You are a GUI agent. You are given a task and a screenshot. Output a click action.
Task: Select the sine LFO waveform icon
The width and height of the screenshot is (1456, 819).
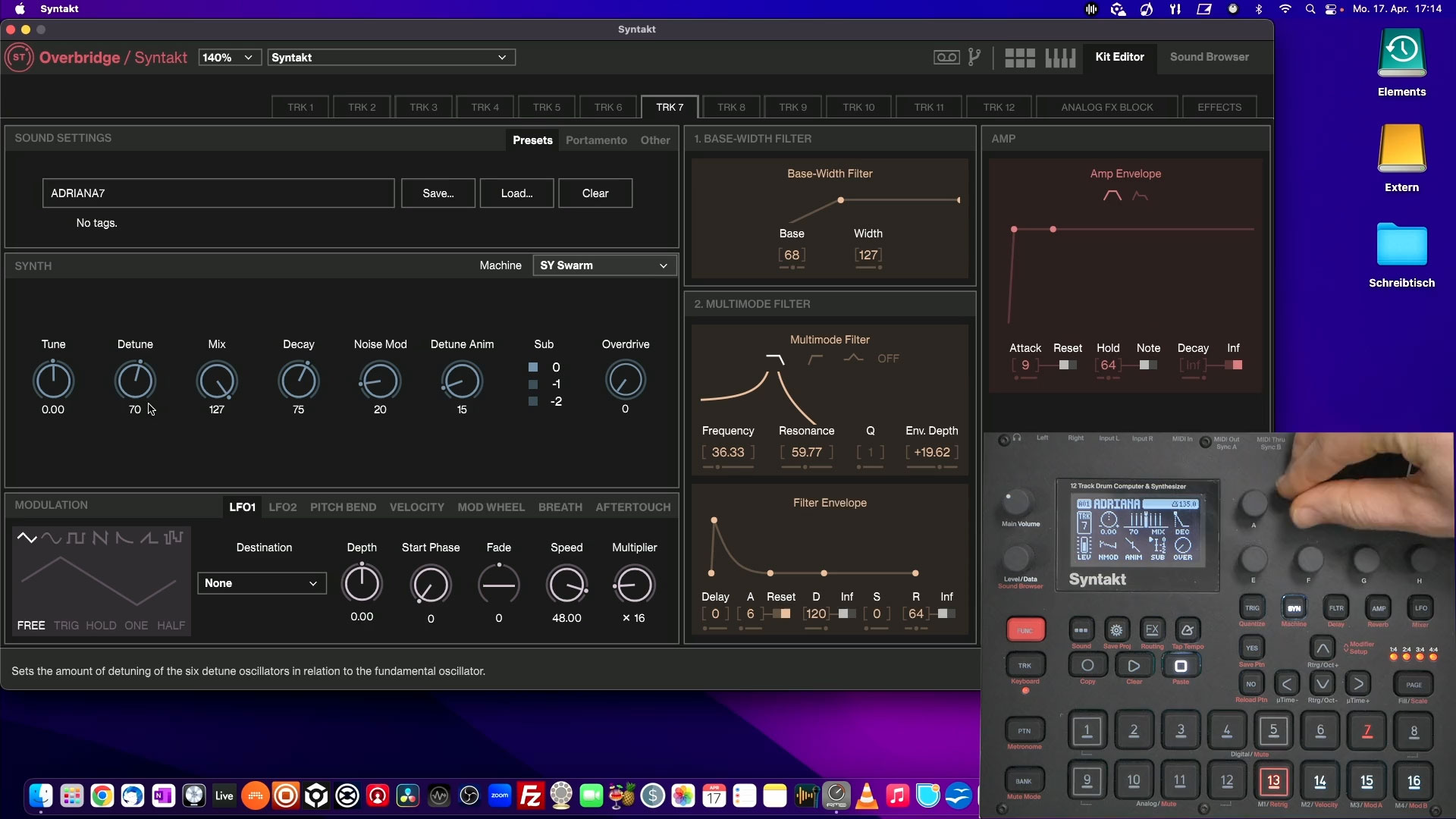coord(51,538)
